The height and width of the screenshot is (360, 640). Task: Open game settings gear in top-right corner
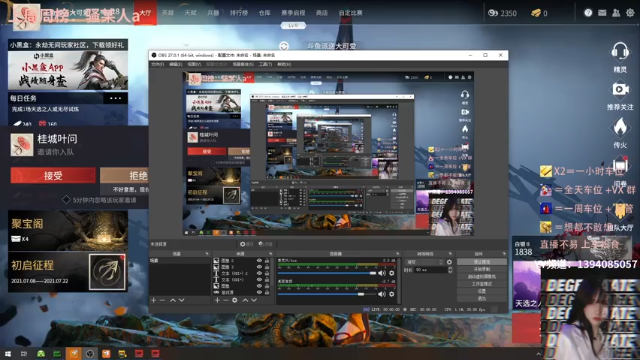coord(630,13)
